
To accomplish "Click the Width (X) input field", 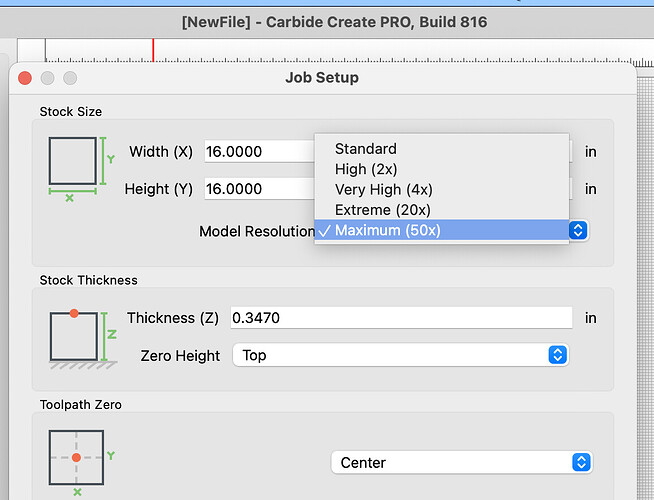I will click(x=259, y=151).
